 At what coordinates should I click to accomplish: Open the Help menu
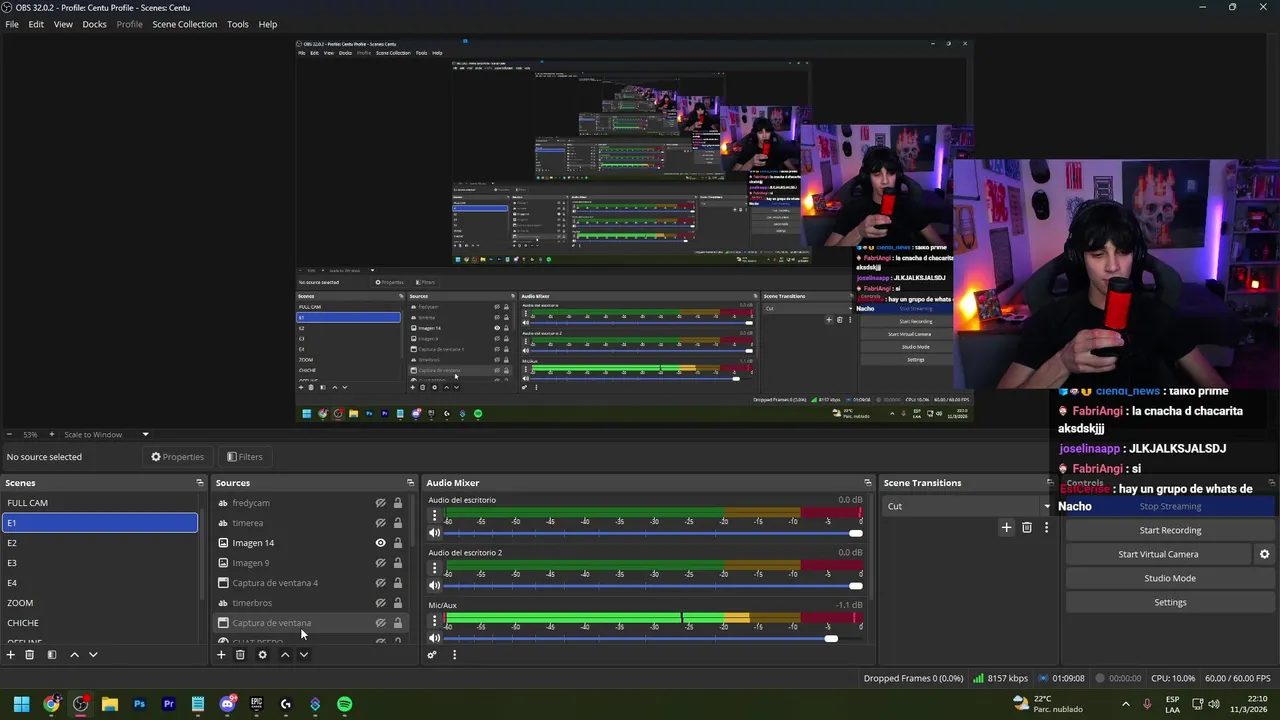pyautogui.click(x=268, y=24)
